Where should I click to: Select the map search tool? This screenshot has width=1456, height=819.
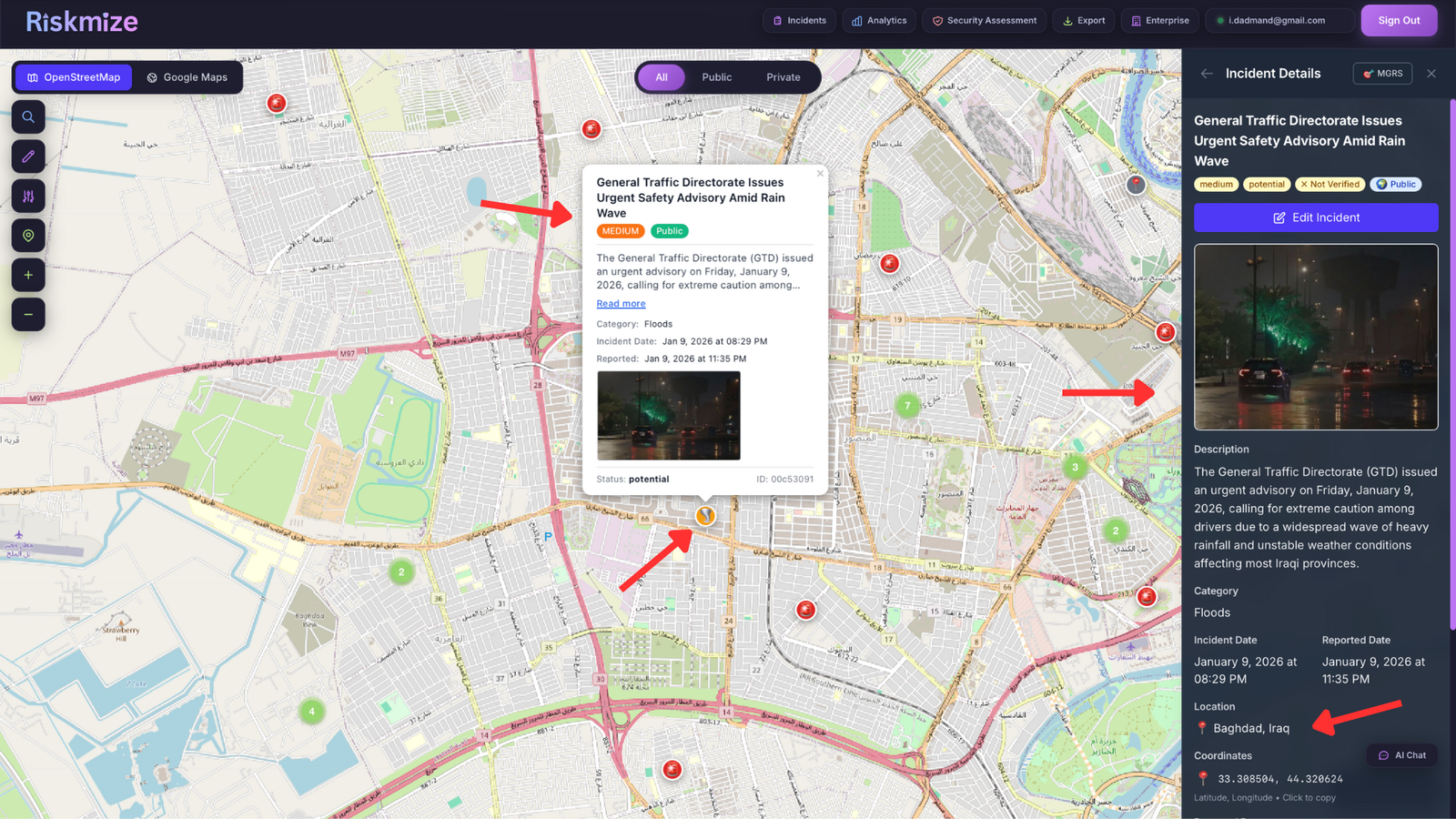coord(28,116)
